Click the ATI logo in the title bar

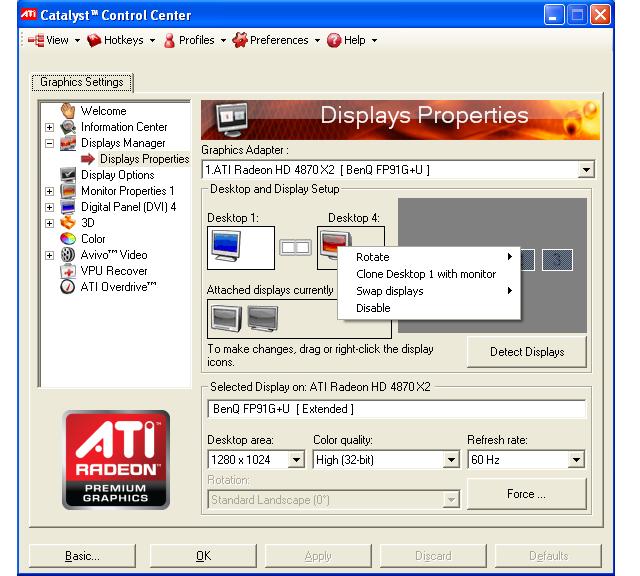click(x=29, y=15)
